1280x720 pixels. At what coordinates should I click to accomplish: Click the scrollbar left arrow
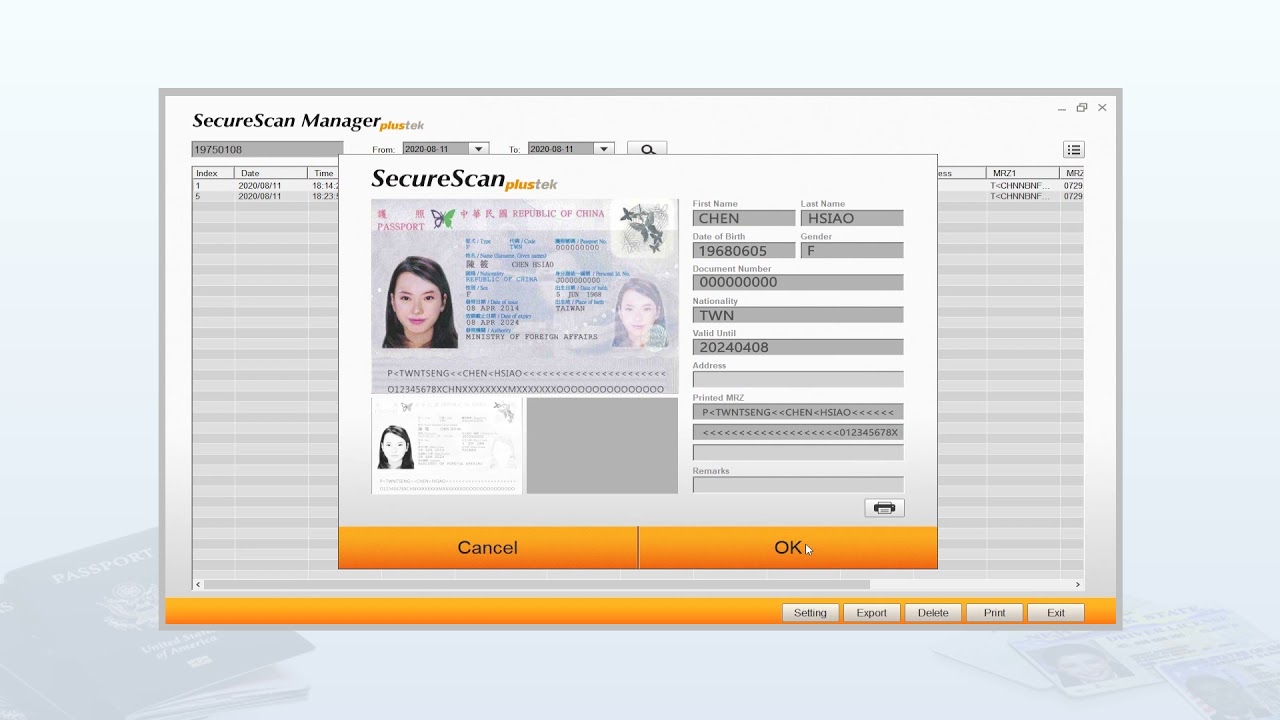(198, 584)
